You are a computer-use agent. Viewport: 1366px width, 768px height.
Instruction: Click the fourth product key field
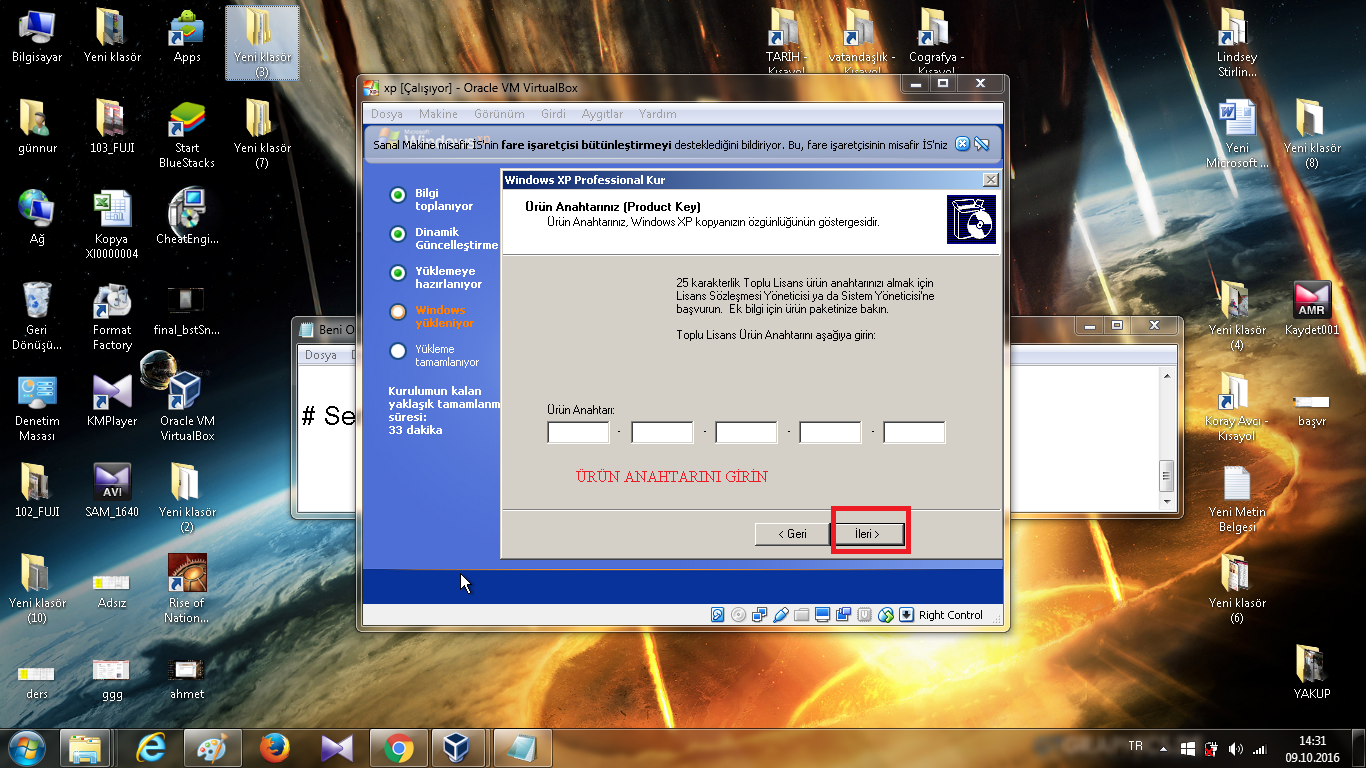coord(830,432)
